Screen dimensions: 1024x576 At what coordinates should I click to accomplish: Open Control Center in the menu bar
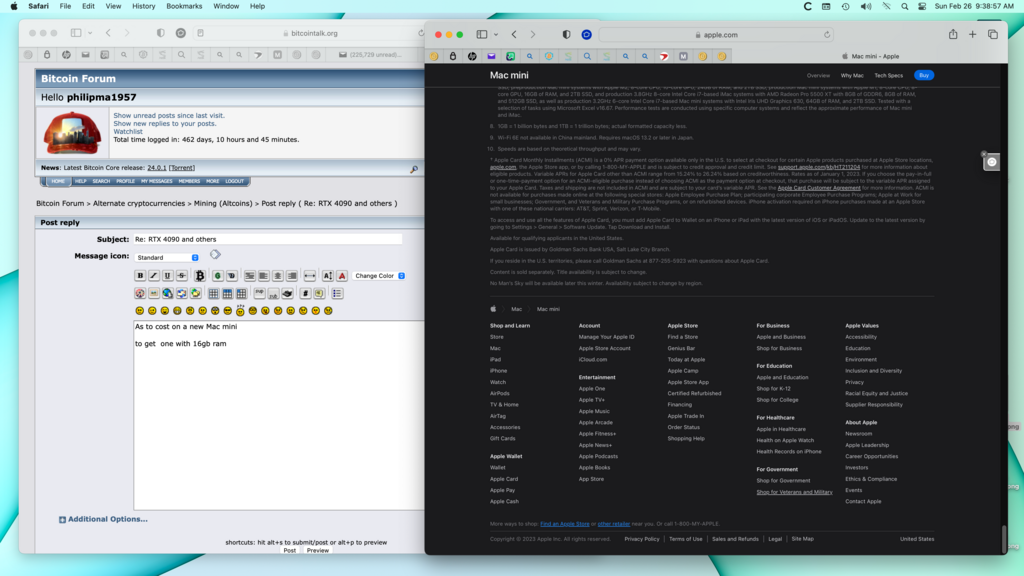click(x=922, y=7)
